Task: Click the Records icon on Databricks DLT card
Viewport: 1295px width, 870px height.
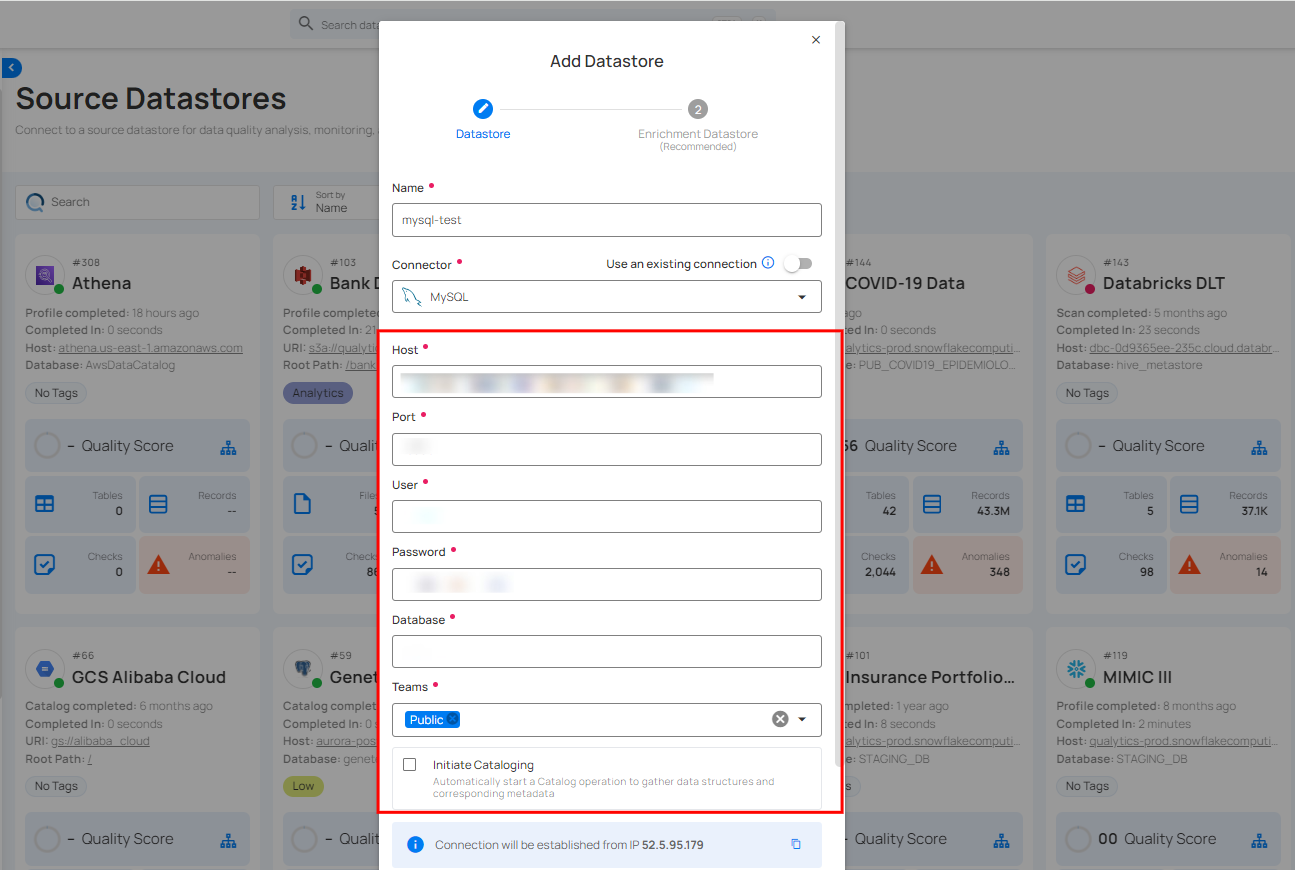Action: [x=1189, y=505]
